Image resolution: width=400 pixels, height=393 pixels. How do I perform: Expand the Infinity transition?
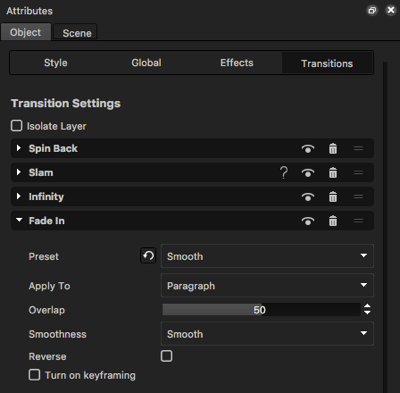pos(19,196)
